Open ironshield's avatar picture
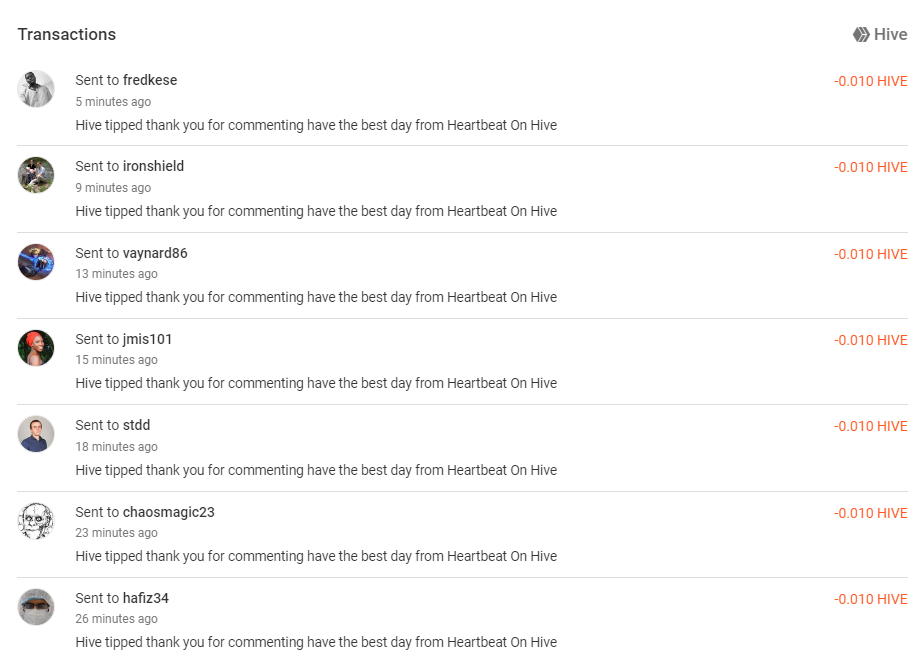Viewport: 922px width, 661px height. 36,175
